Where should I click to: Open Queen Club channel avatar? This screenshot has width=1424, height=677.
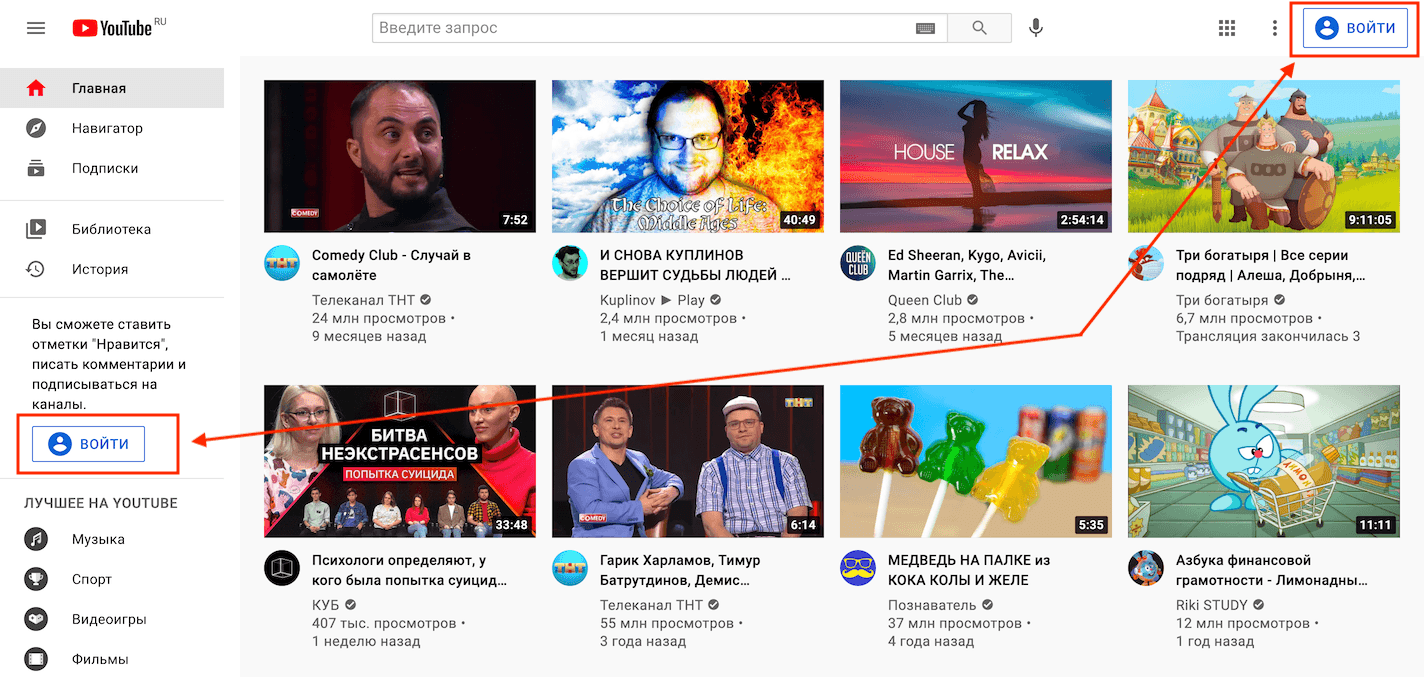858,263
